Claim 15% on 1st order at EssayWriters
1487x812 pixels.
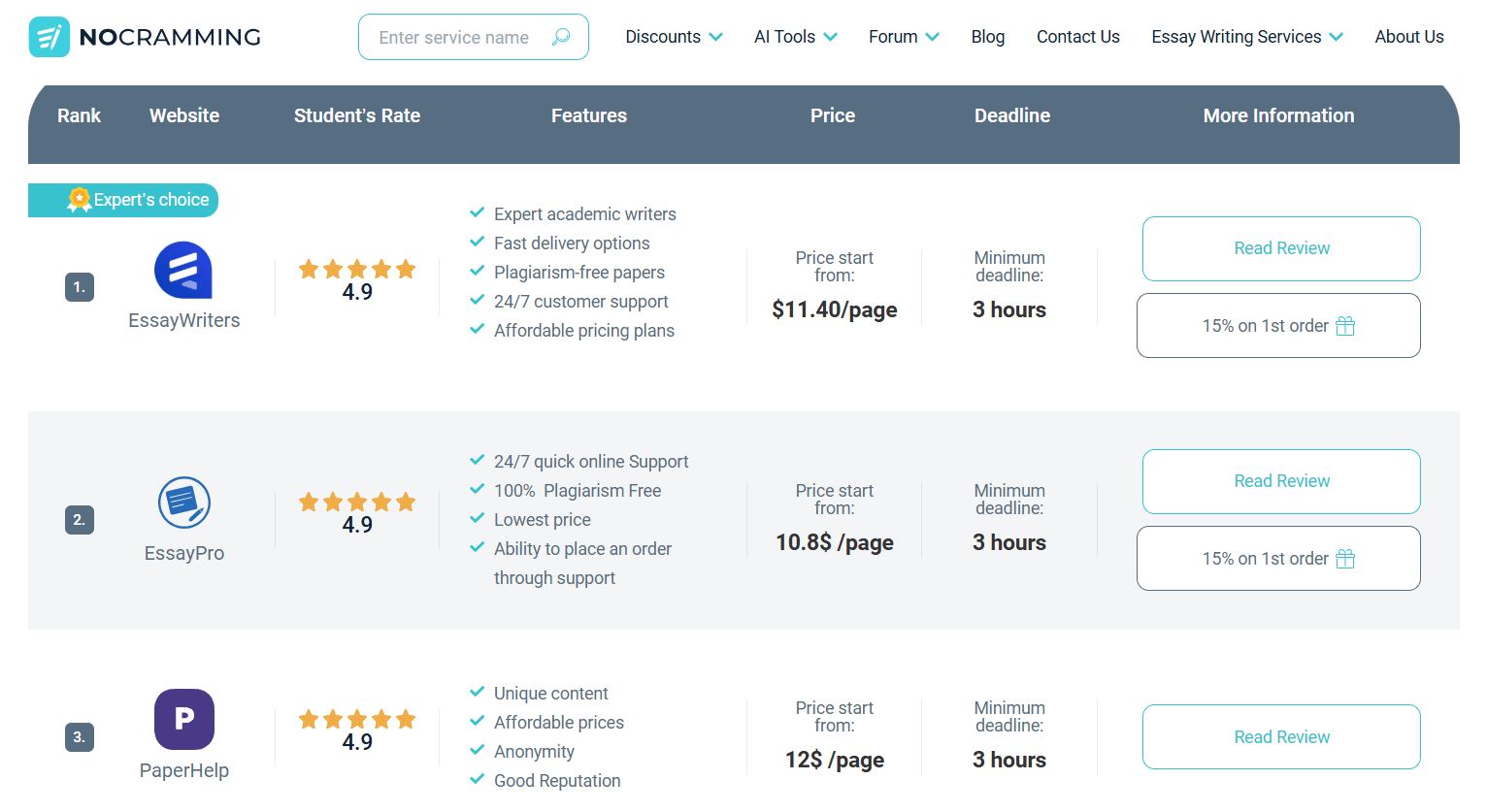[x=1278, y=326]
